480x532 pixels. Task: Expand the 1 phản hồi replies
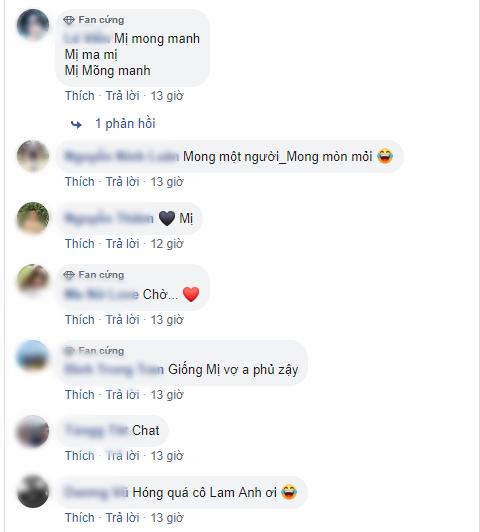coord(125,124)
